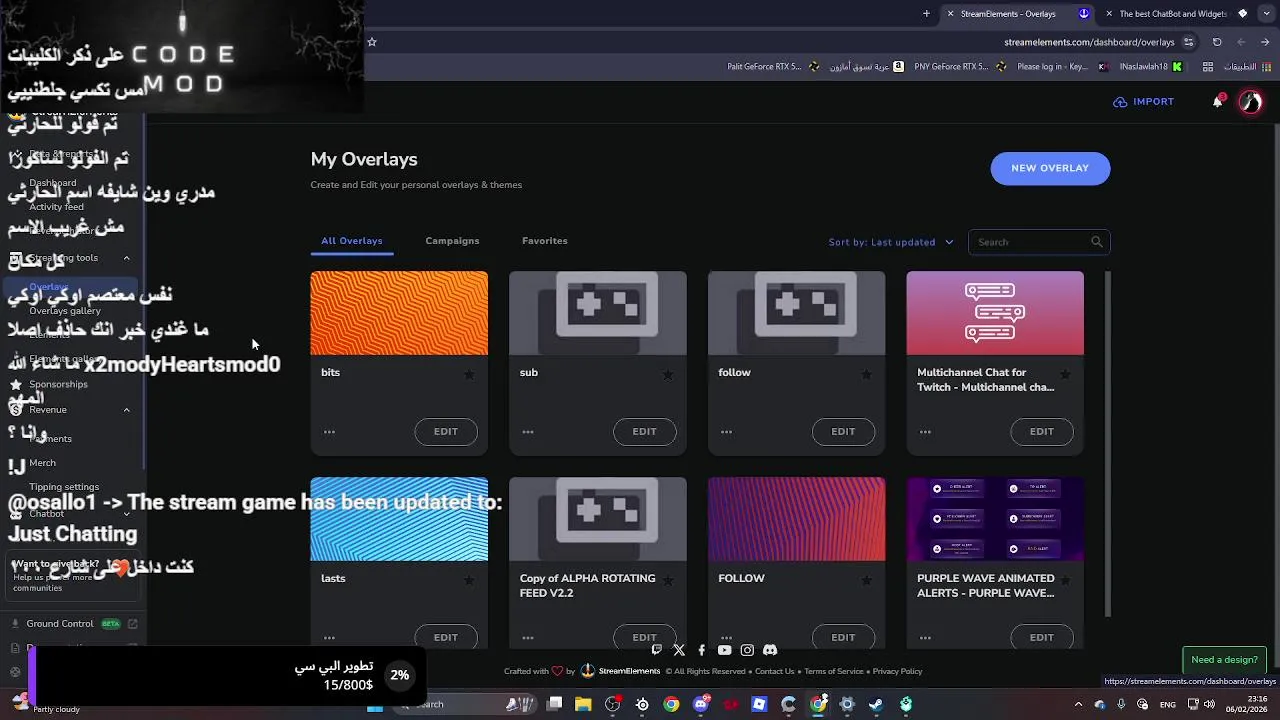The width and height of the screenshot is (1280, 720).
Task: Switch to the All Overlays tab
Action: [x=352, y=241]
